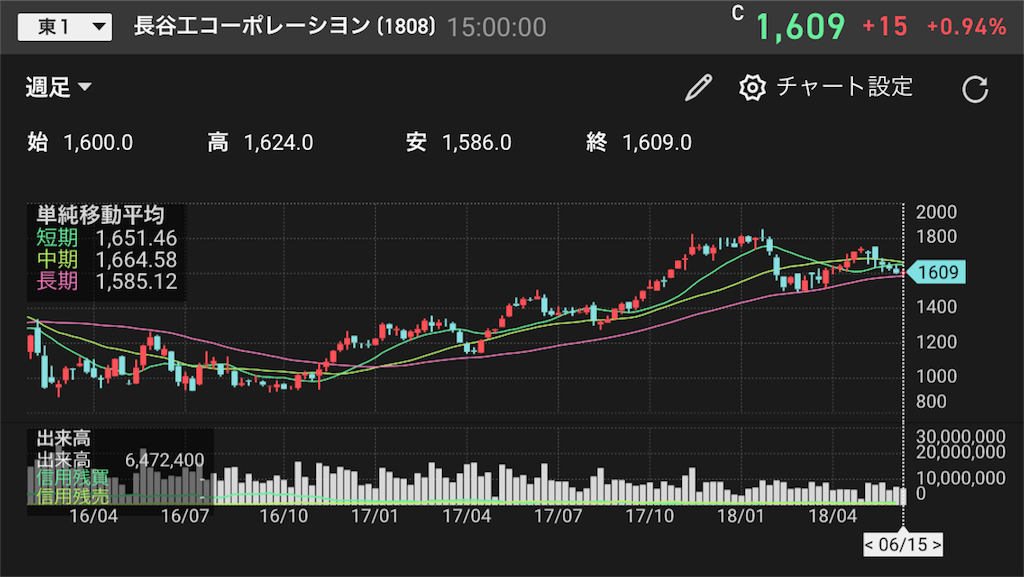Select the pencil drawing tool icon

[698, 87]
